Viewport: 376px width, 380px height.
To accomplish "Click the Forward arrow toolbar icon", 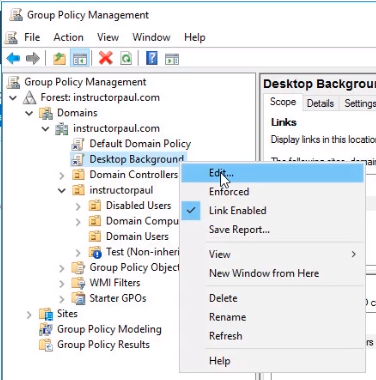I will (x=33, y=59).
